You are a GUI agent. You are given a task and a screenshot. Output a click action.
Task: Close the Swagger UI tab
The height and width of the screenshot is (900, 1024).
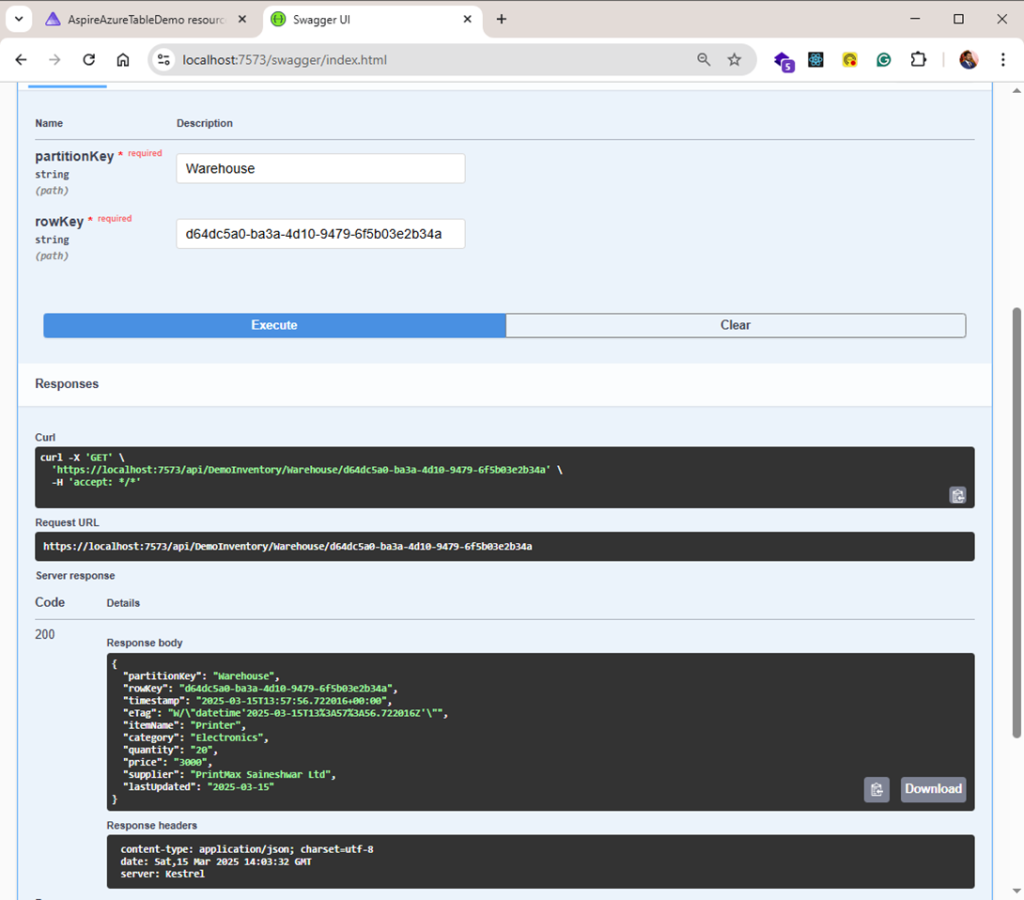pyautogui.click(x=467, y=19)
